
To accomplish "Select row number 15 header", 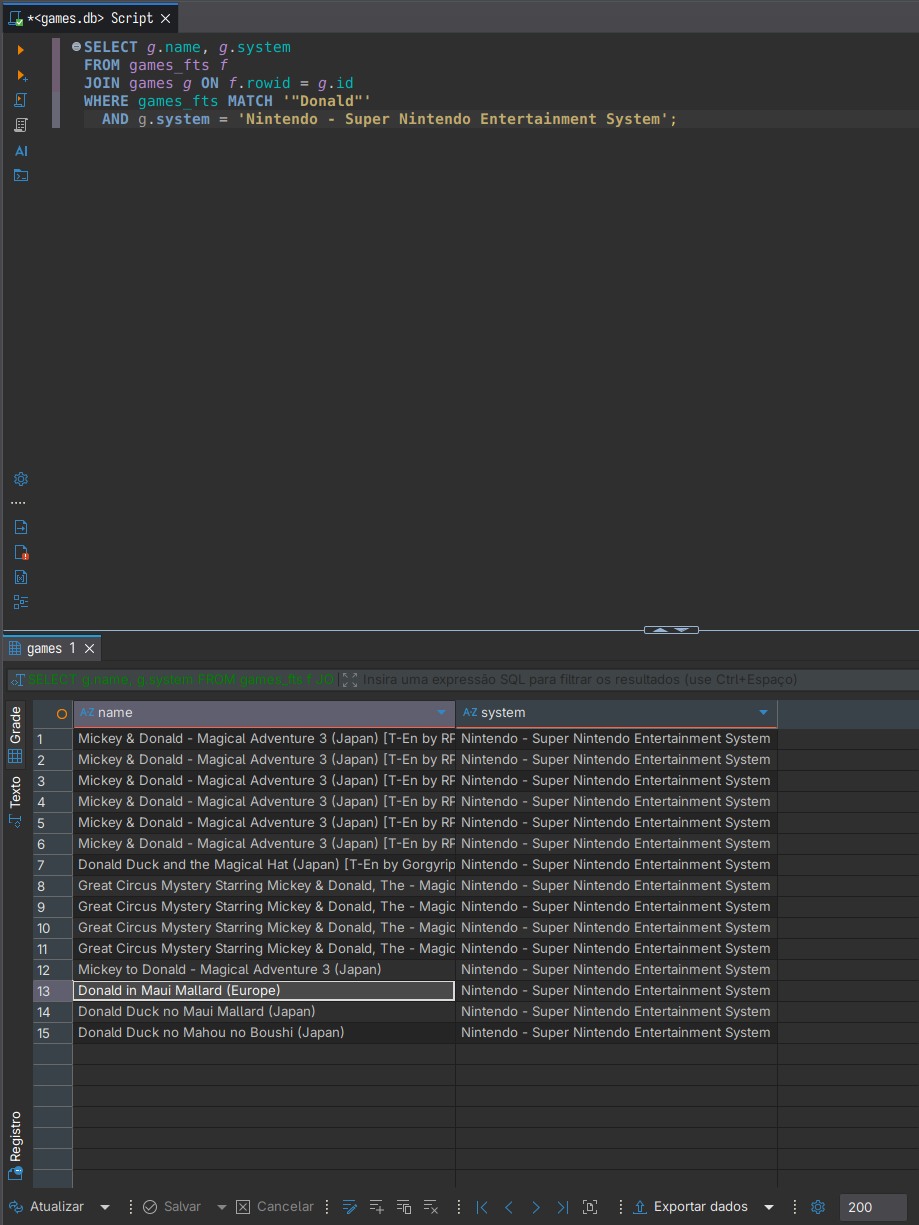I will click(53, 1033).
